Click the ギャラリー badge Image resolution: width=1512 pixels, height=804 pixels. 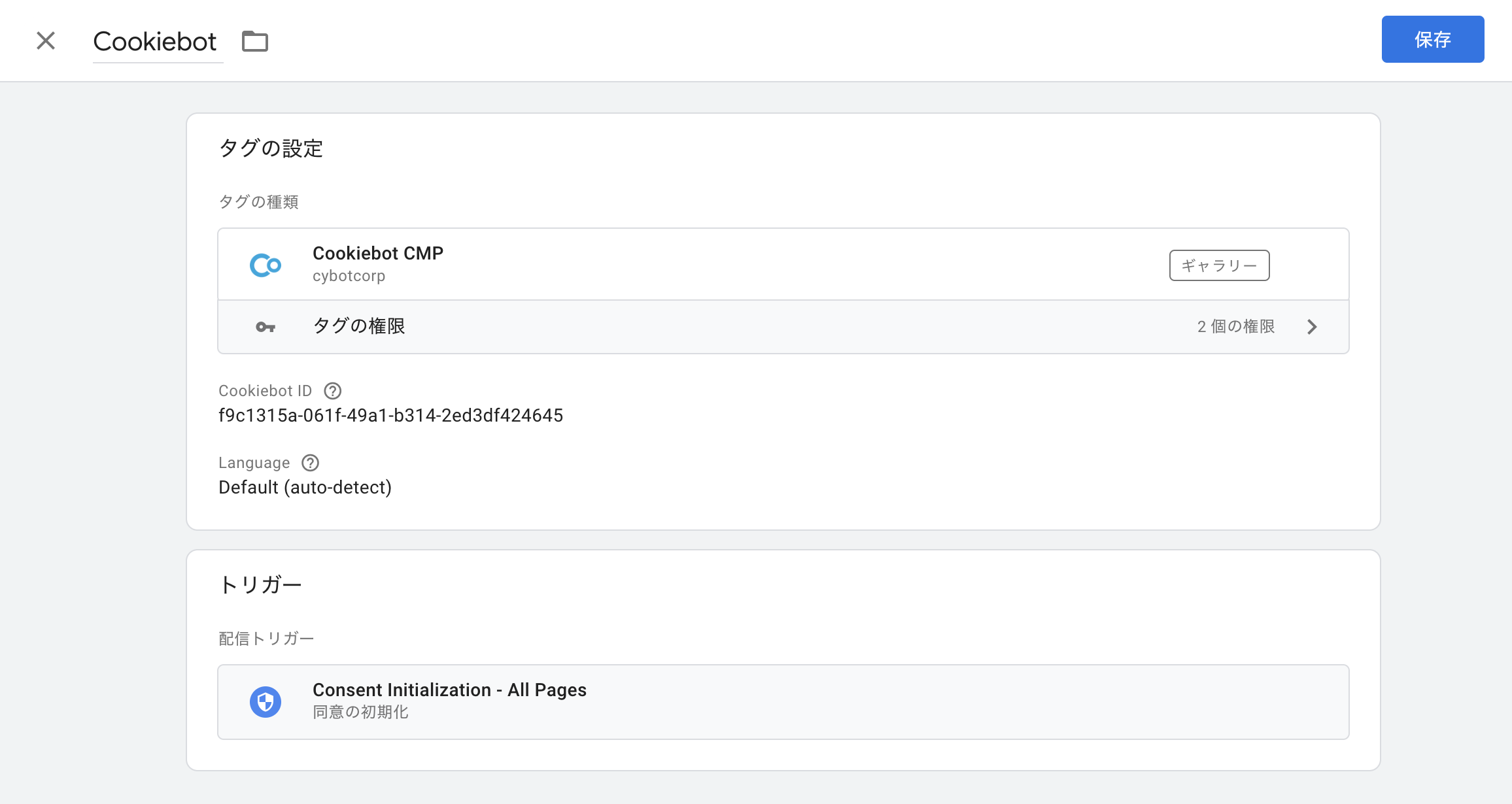click(1220, 265)
